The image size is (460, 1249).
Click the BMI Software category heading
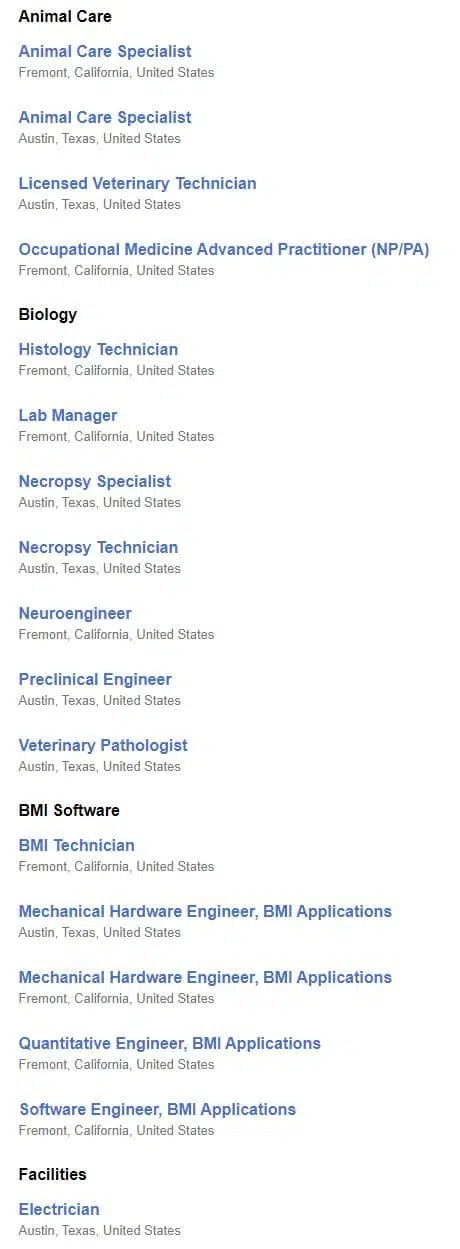click(x=69, y=810)
